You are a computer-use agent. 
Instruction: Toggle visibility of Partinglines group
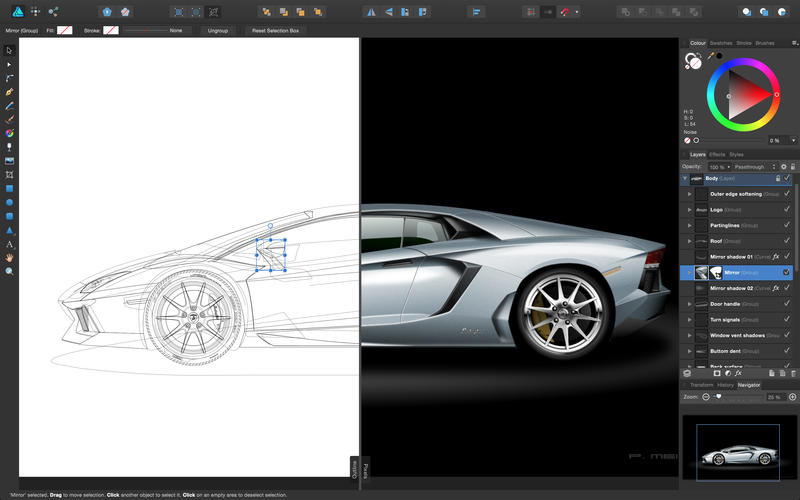[787, 226]
